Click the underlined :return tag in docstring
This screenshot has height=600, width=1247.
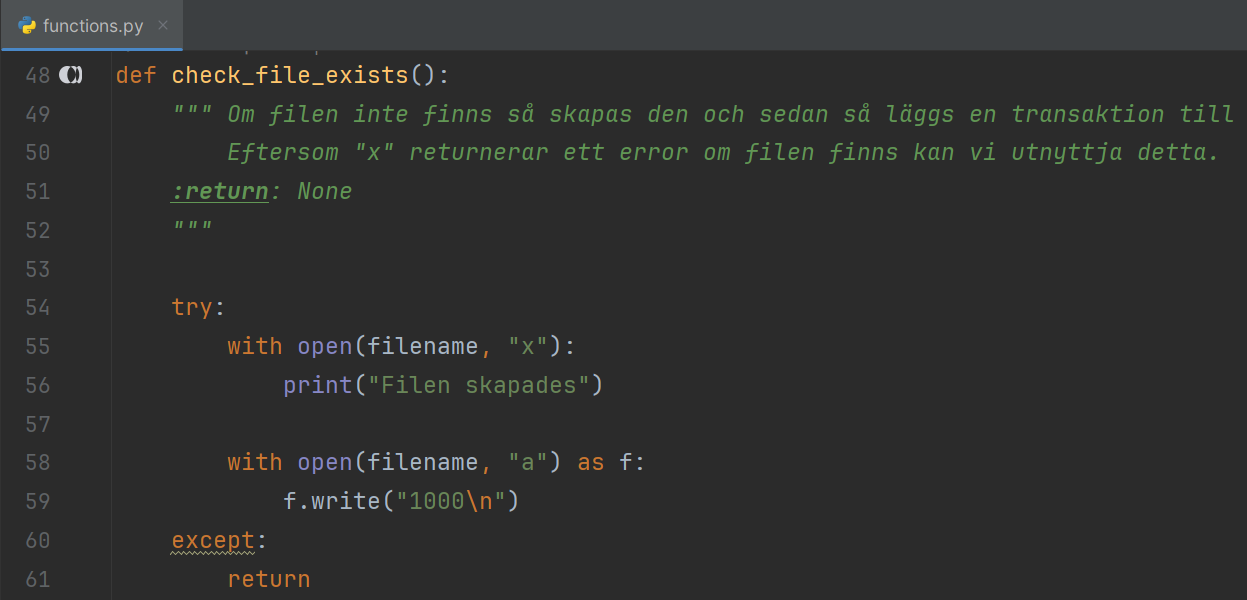point(219,191)
